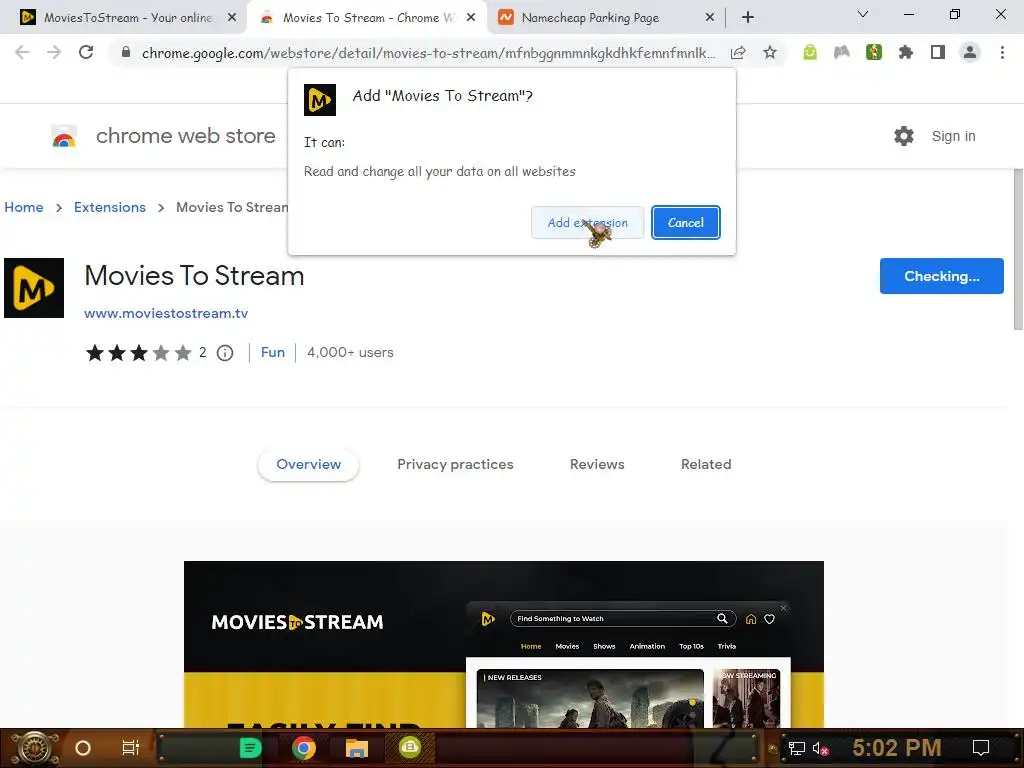
Task: Confirm with Add extension button
Action: 587,223
